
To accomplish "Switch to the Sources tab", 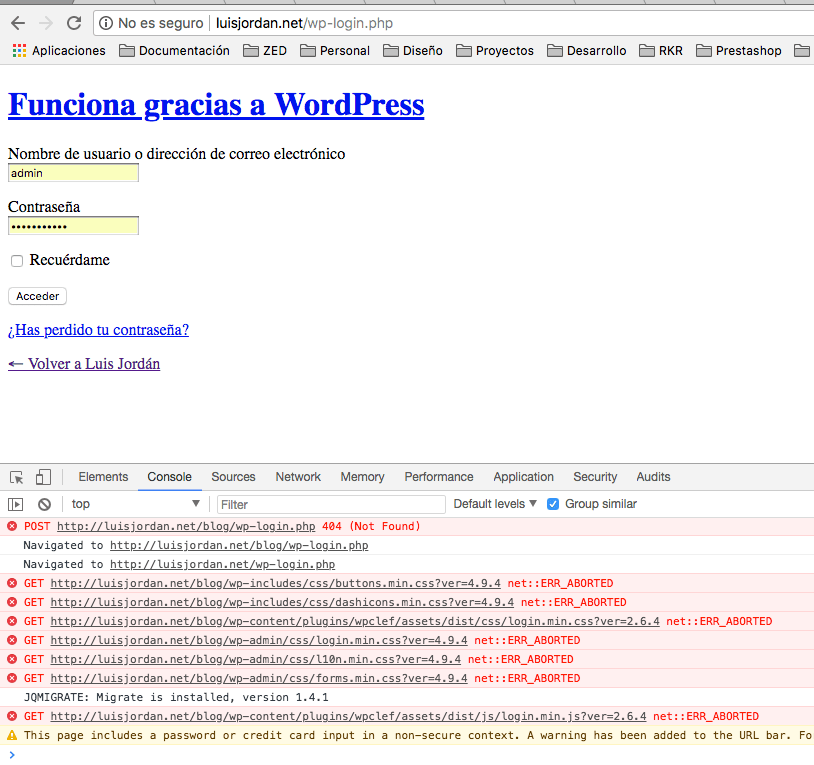I will click(233, 477).
